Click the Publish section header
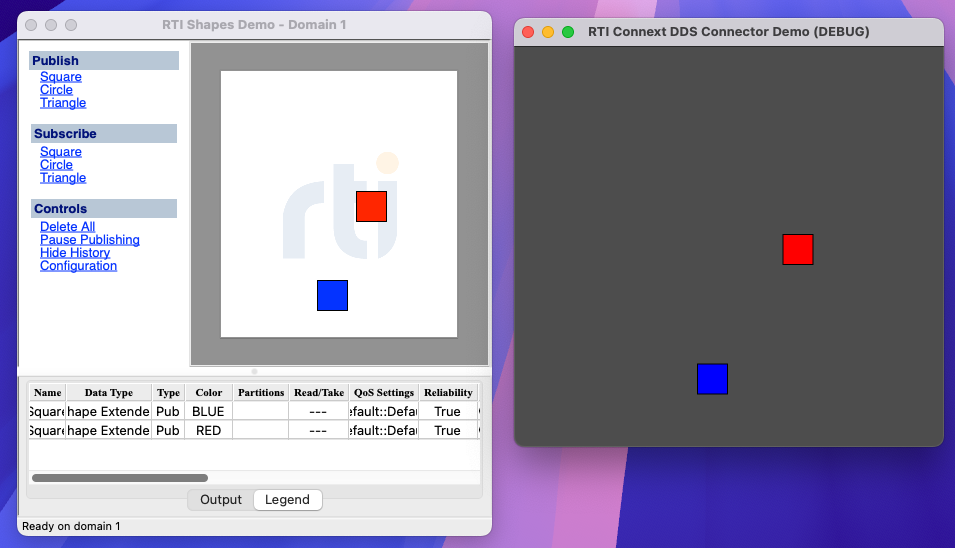This screenshot has height=548, width=955. (x=104, y=60)
